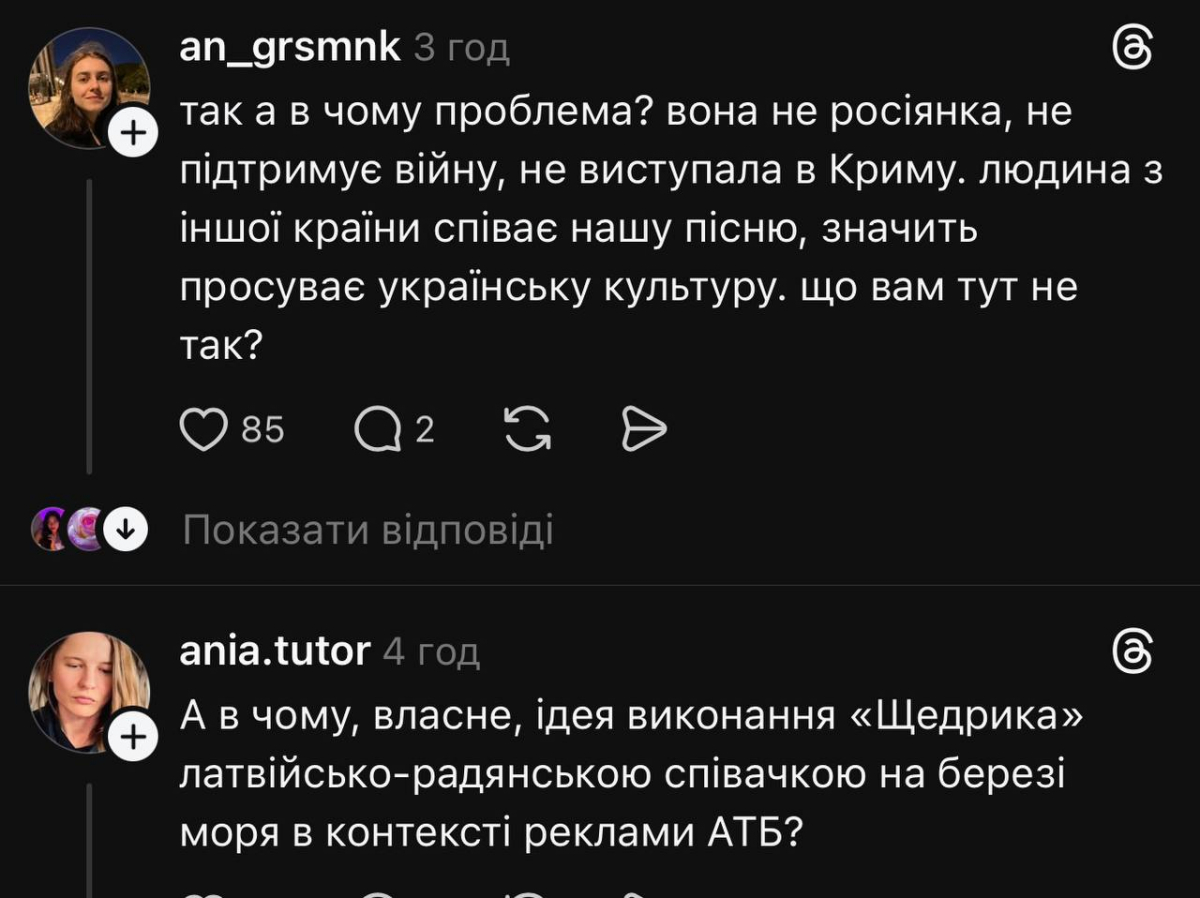
Task: Like the an_grsmnk comment with heart icon
Action: click(203, 430)
